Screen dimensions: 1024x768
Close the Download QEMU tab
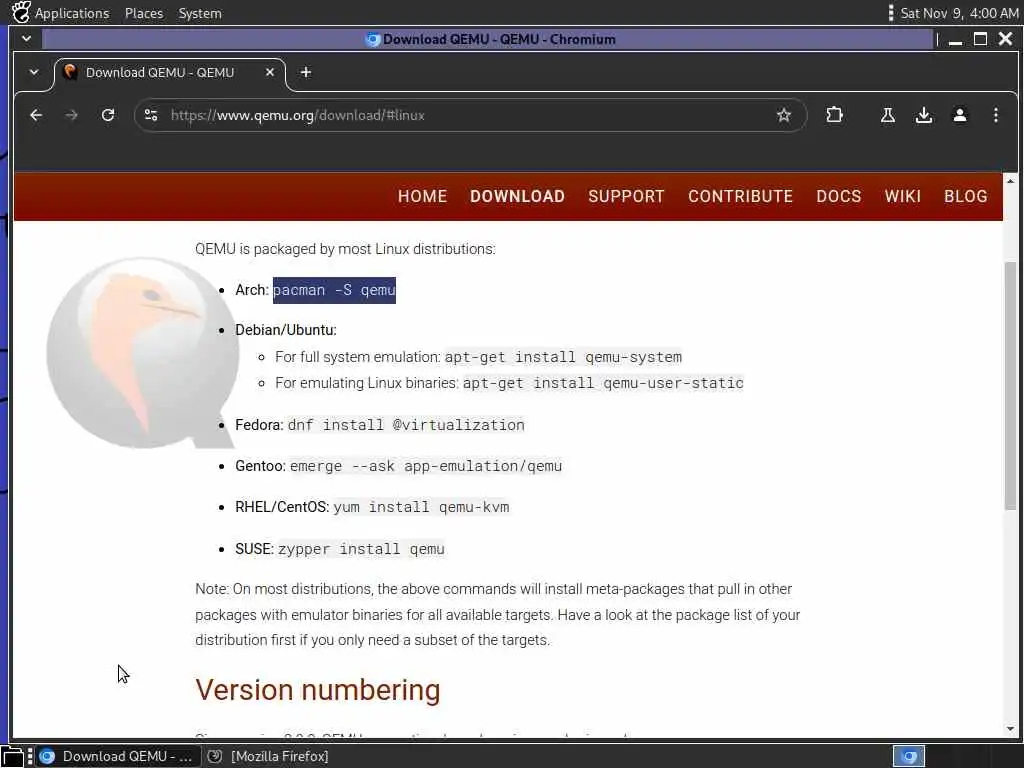point(270,72)
